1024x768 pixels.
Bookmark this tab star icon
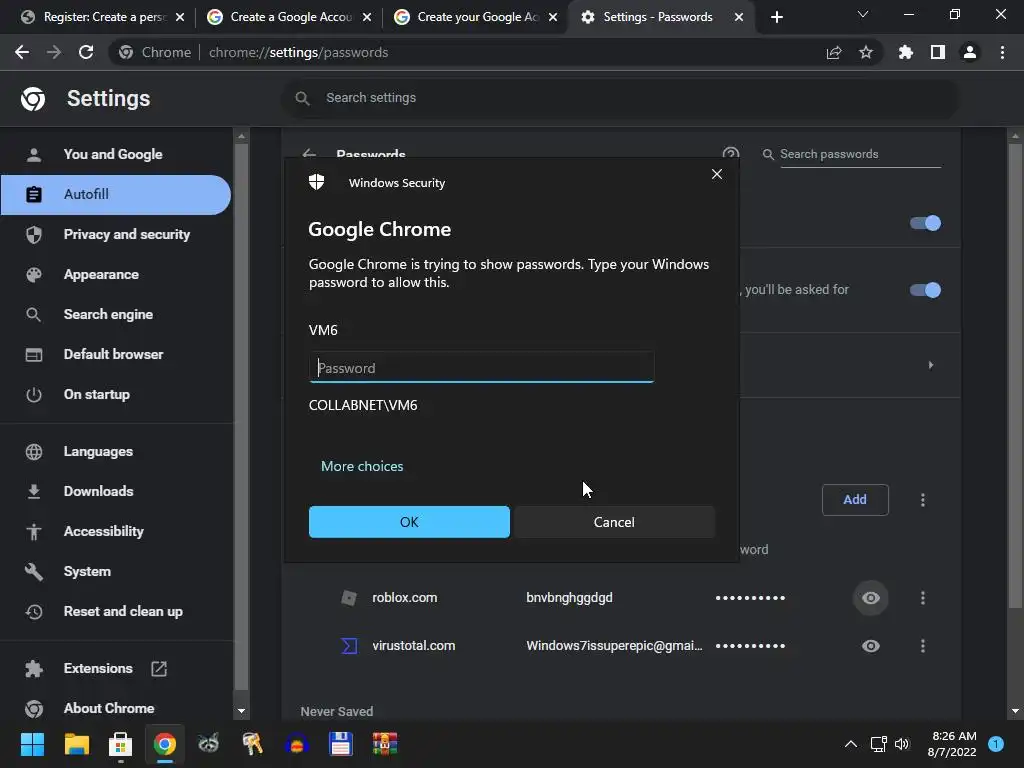point(866,52)
